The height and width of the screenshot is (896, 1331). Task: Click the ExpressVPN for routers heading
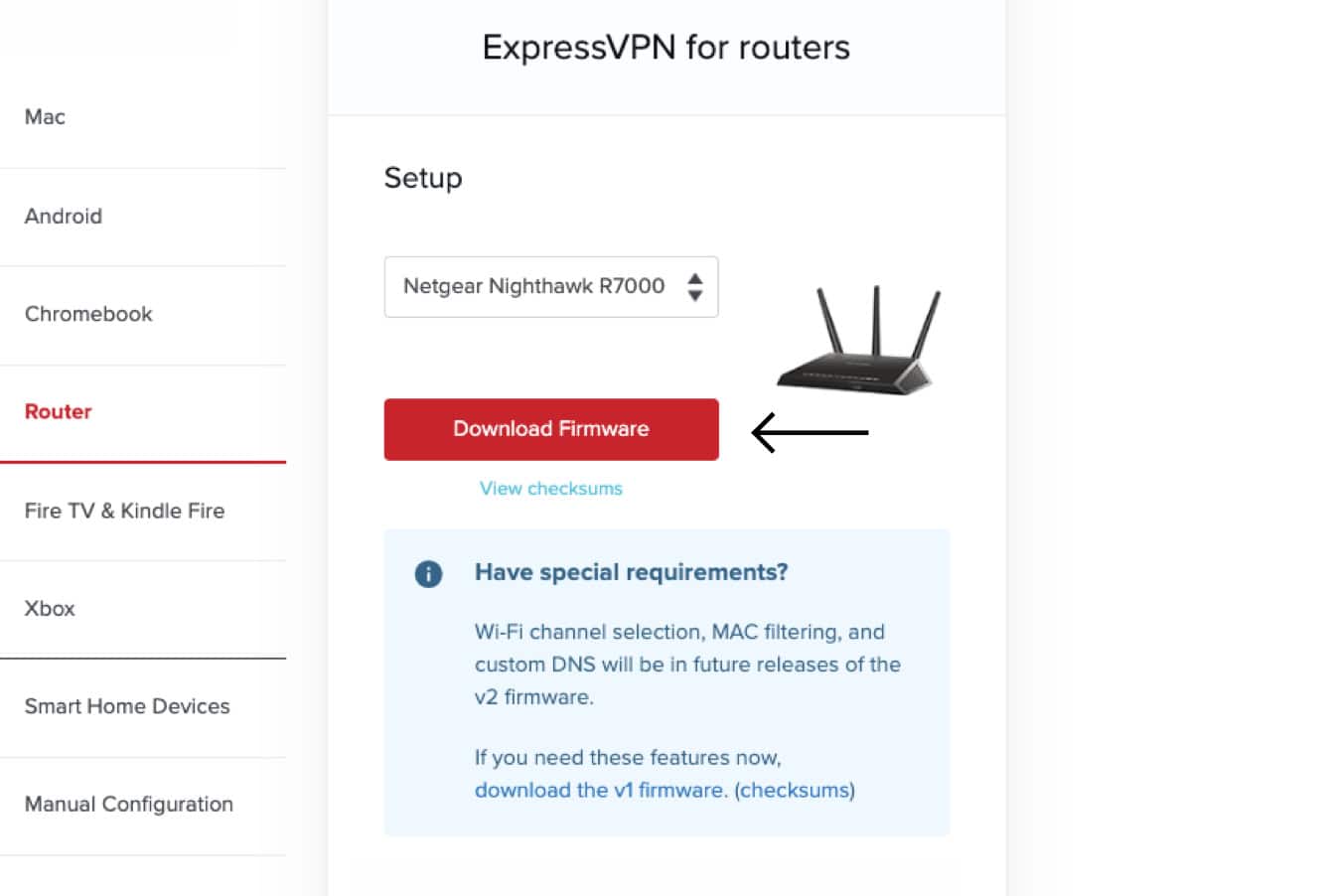click(x=666, y=48)
